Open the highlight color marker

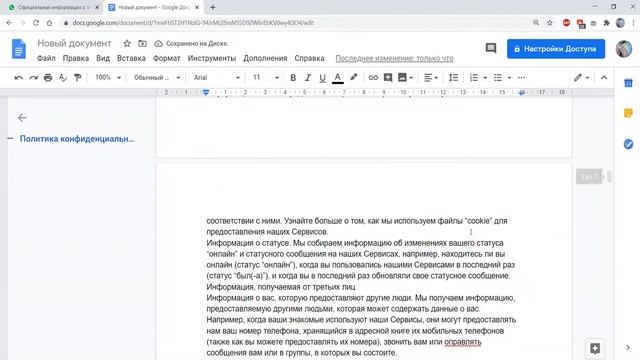click(353, 78)
